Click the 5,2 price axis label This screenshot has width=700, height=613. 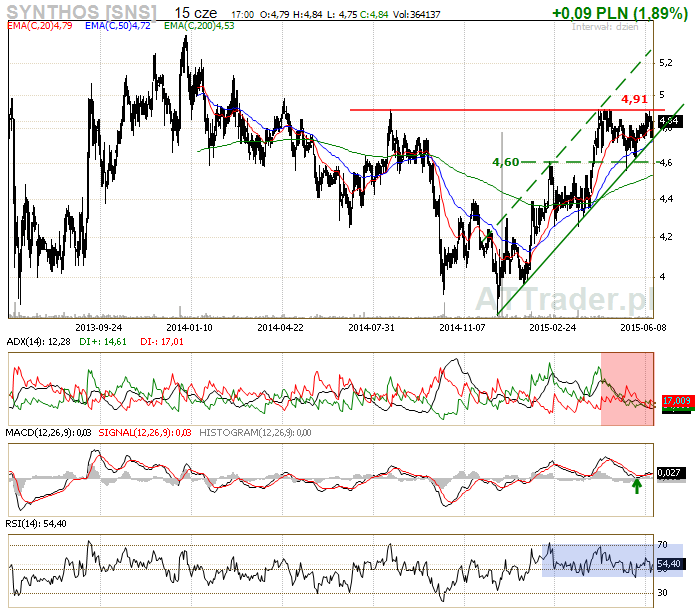pyautogui.click(x=666, y=63)
